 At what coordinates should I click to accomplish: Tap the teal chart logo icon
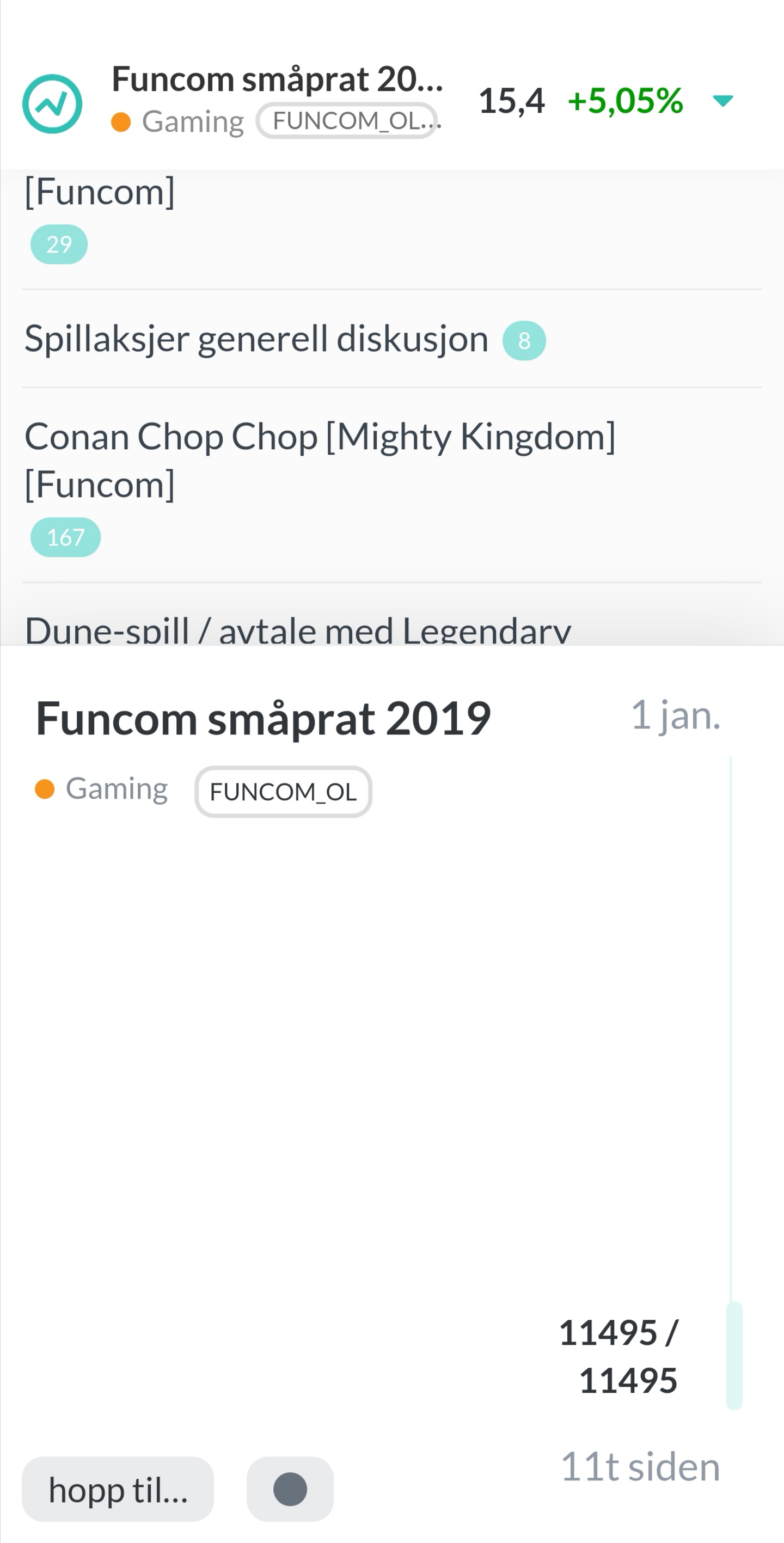(52, 103)
